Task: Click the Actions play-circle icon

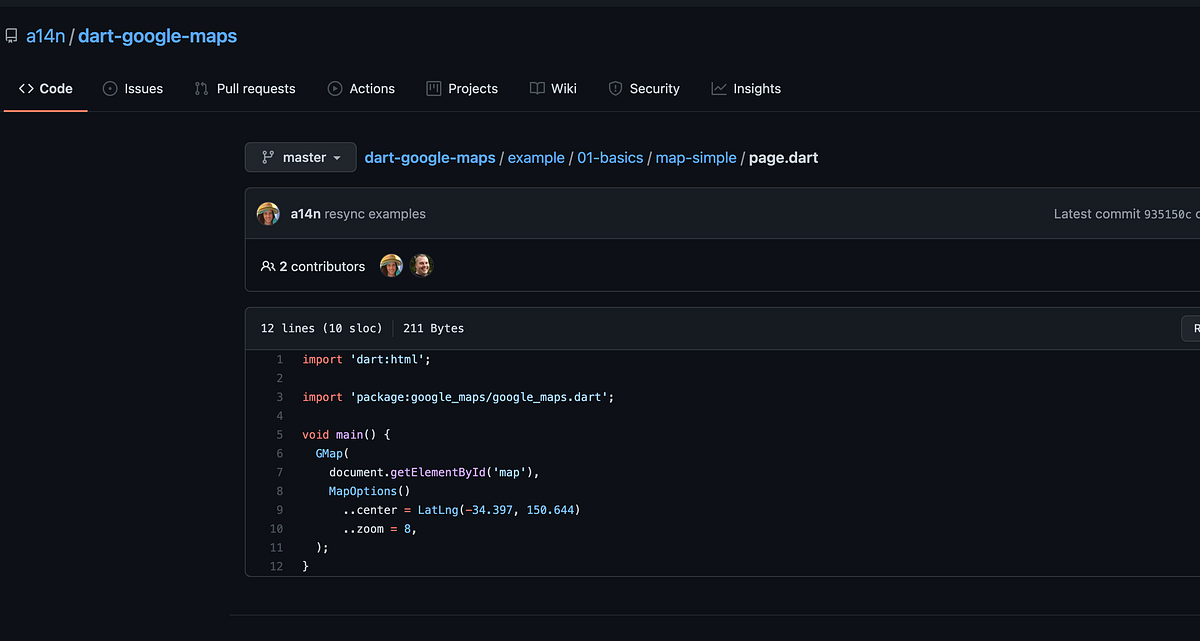Action: pyautogui.click(x=335, y=88)
